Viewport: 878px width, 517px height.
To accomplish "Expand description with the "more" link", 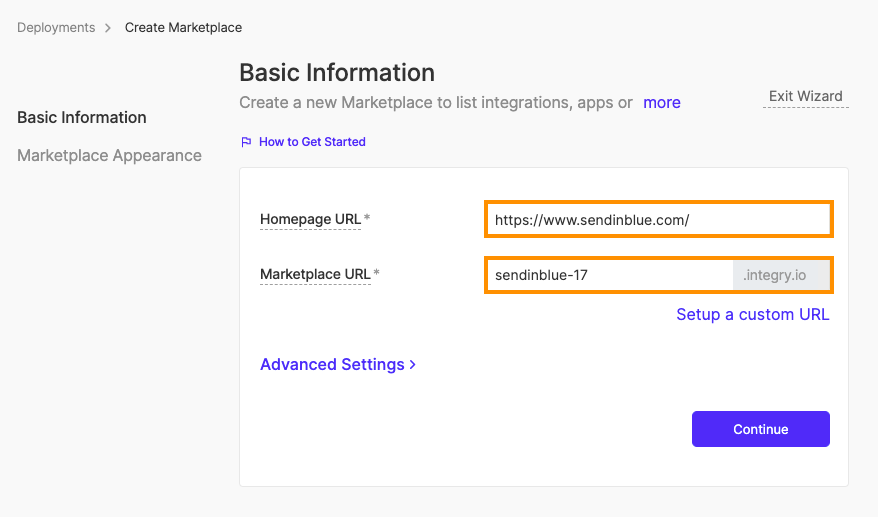I will (661, 102).
